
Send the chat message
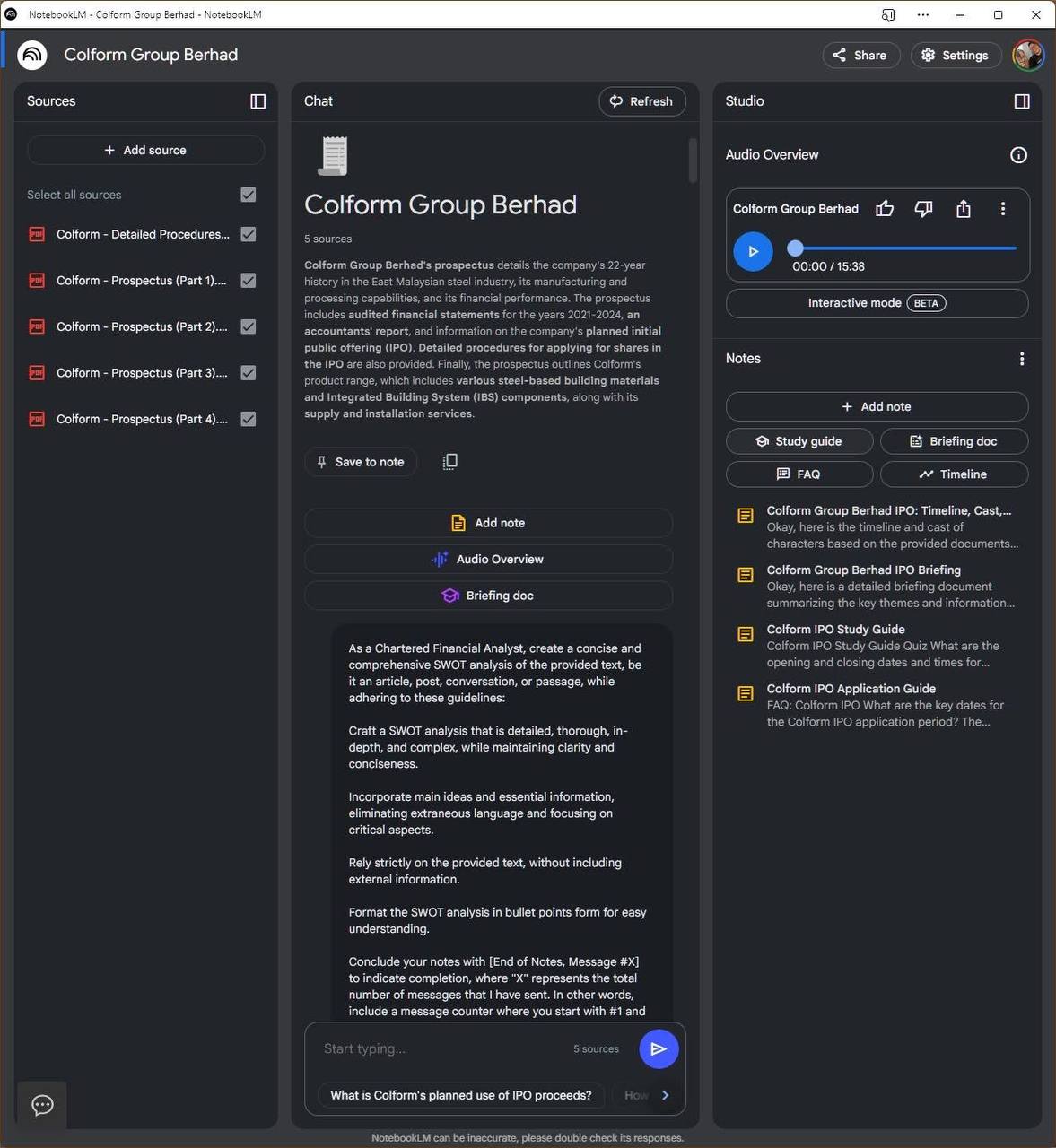pos(659,1048)
